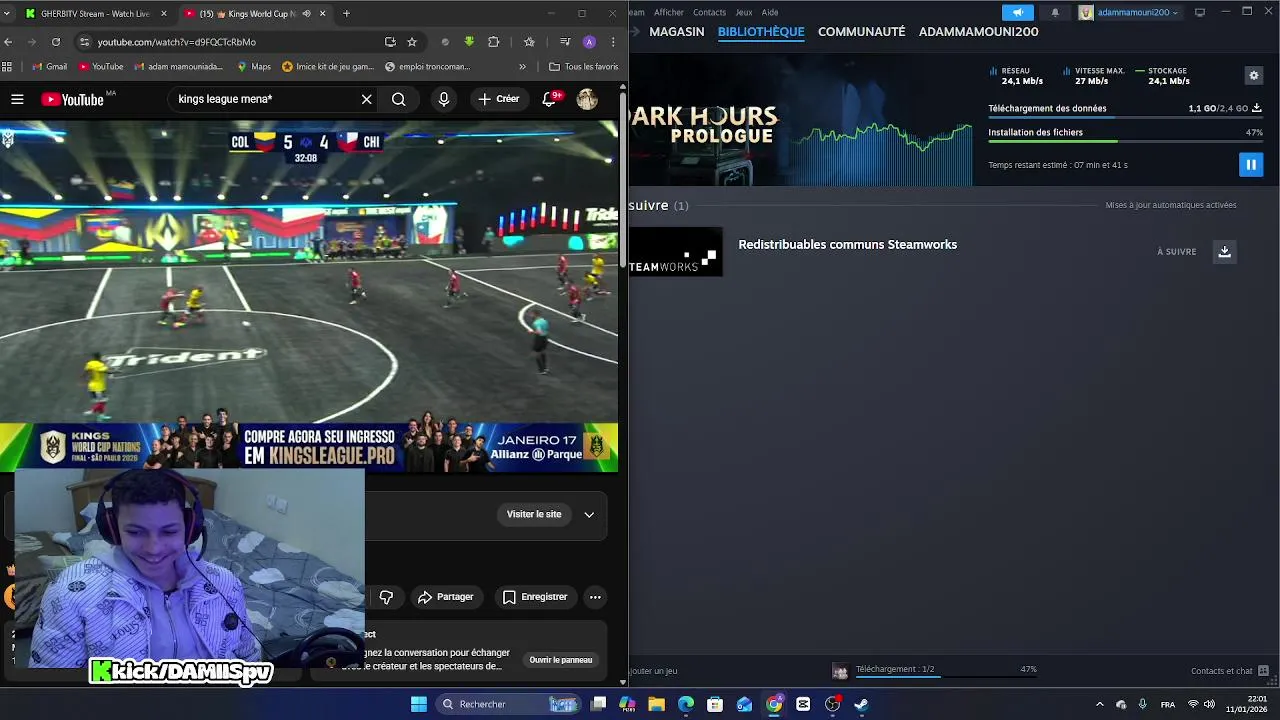Click STOCKAGE 24,1 Mb/s stat
Image resolution: width=1280 pixels, height=720 pixels.
(1163, 76)
